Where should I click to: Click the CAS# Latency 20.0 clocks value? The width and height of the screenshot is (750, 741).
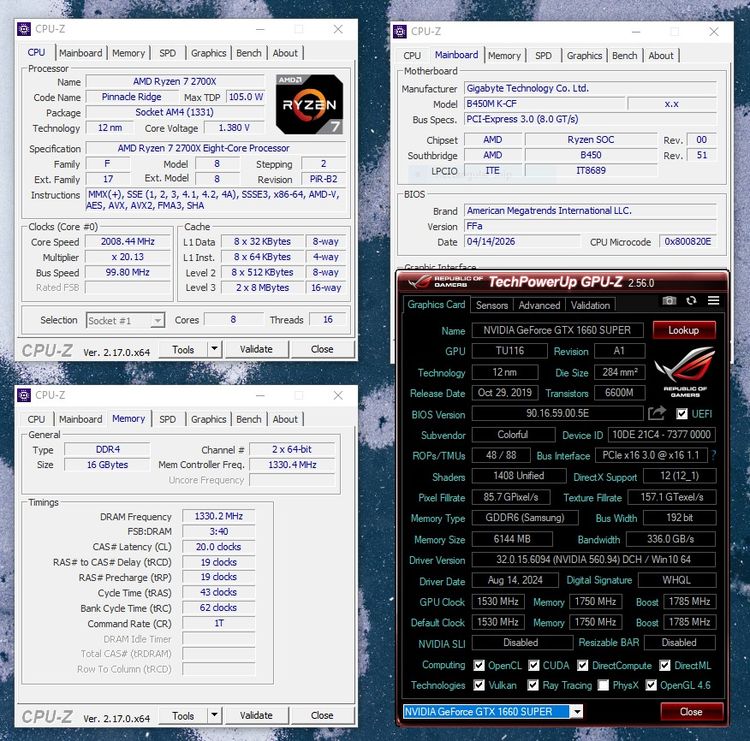click(x=219, y=547)
